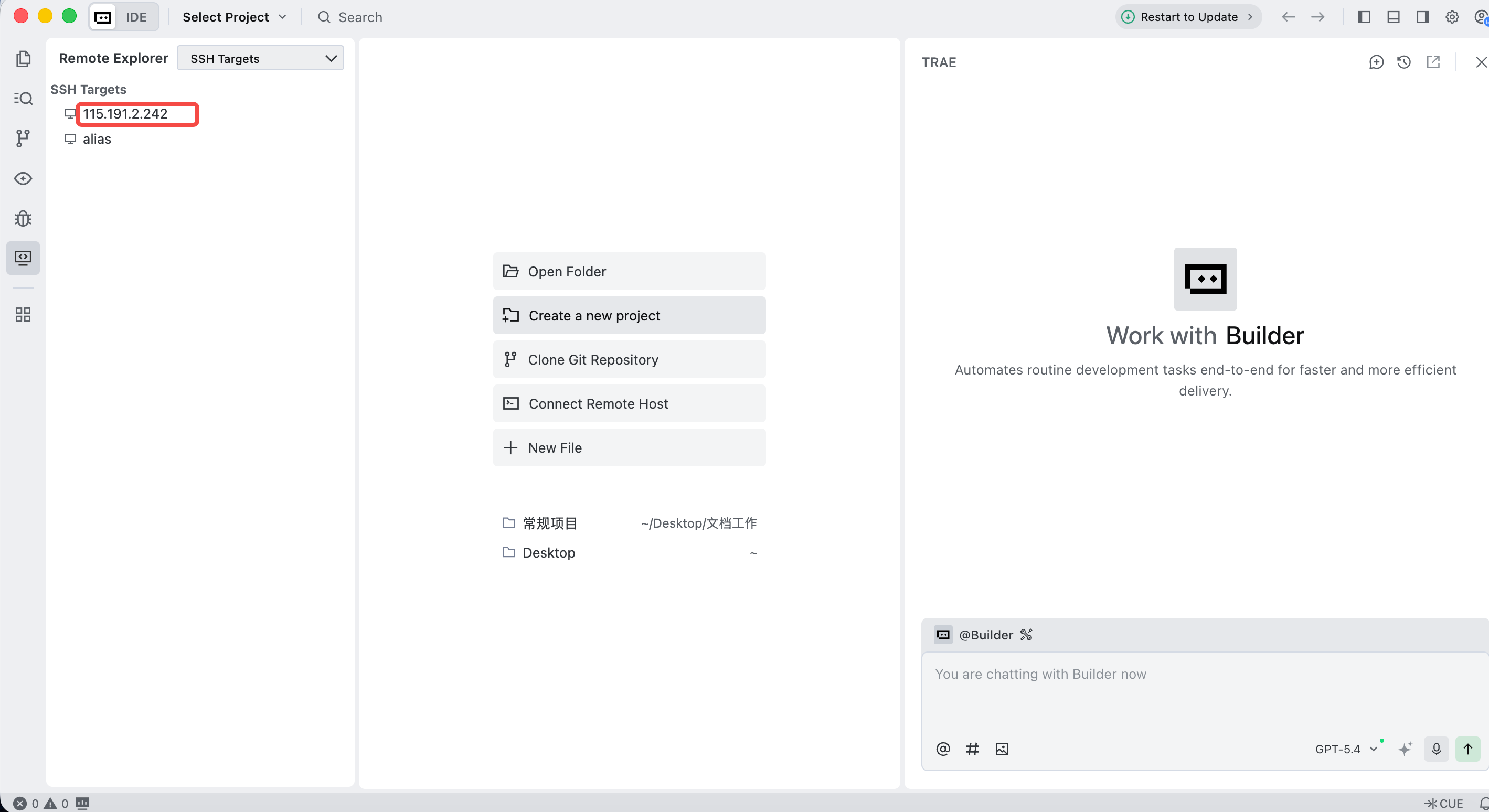The height and width of the screenshot is (812, 1489).
Task: Open chat history clock icon
Action: pyautogui.click(x=1404, y=62)
